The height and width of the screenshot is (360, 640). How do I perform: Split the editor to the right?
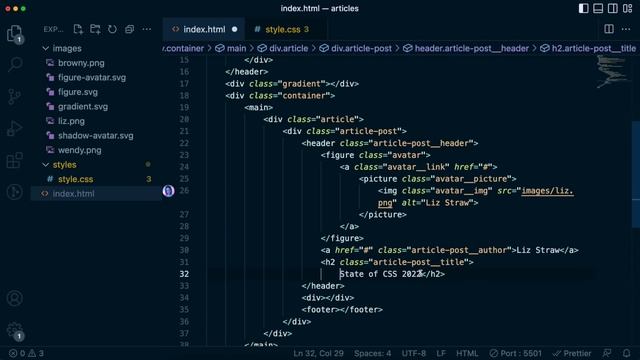coord(609,29)
